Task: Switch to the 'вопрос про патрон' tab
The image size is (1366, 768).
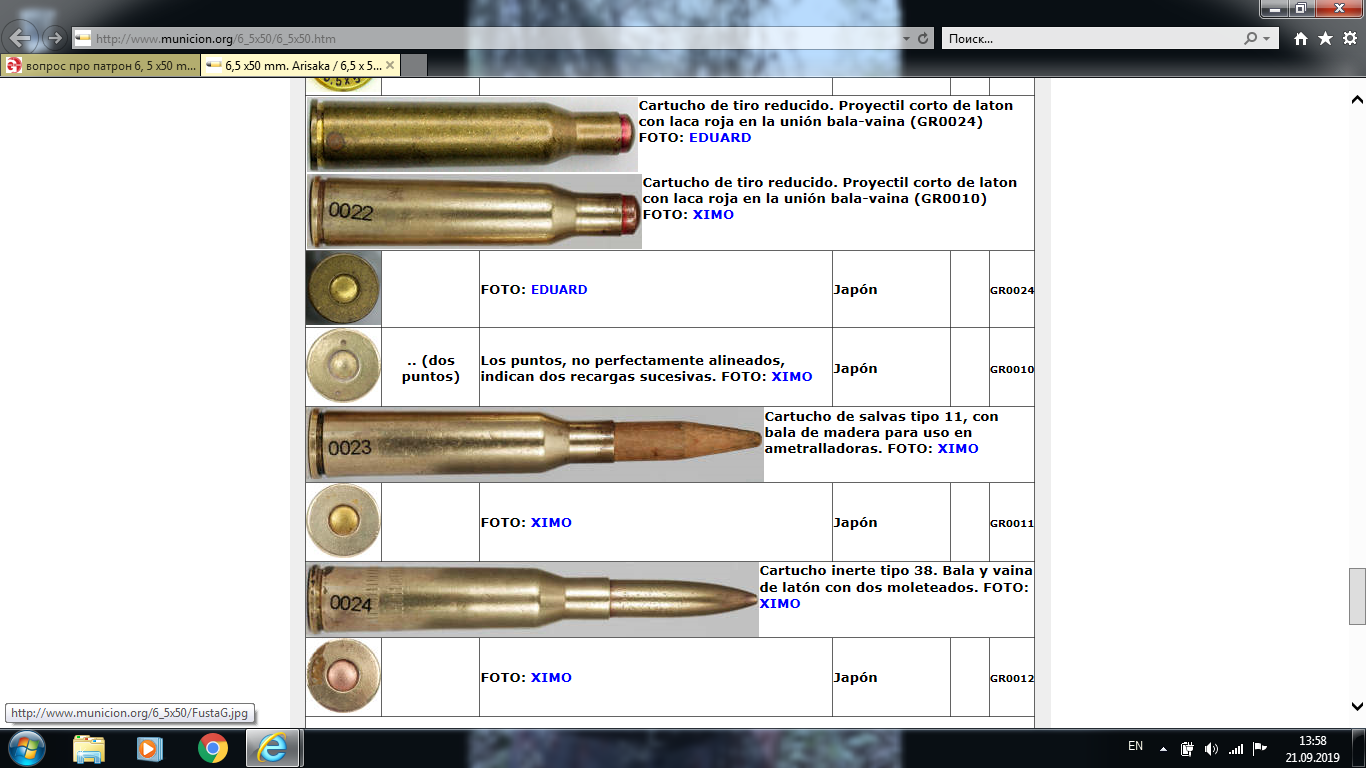Action: (x=101, y=65)
